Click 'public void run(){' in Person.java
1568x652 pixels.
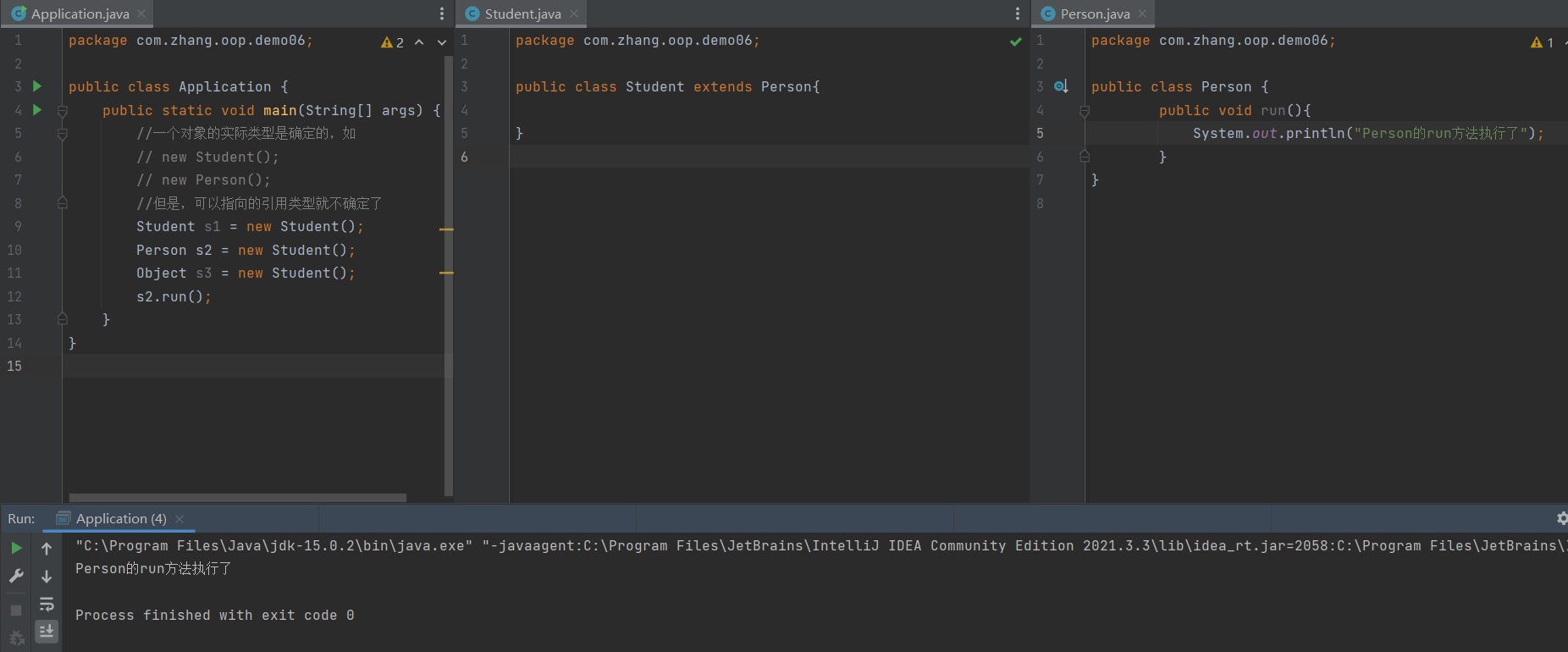pyautogui.click(x=1235, y=111)
